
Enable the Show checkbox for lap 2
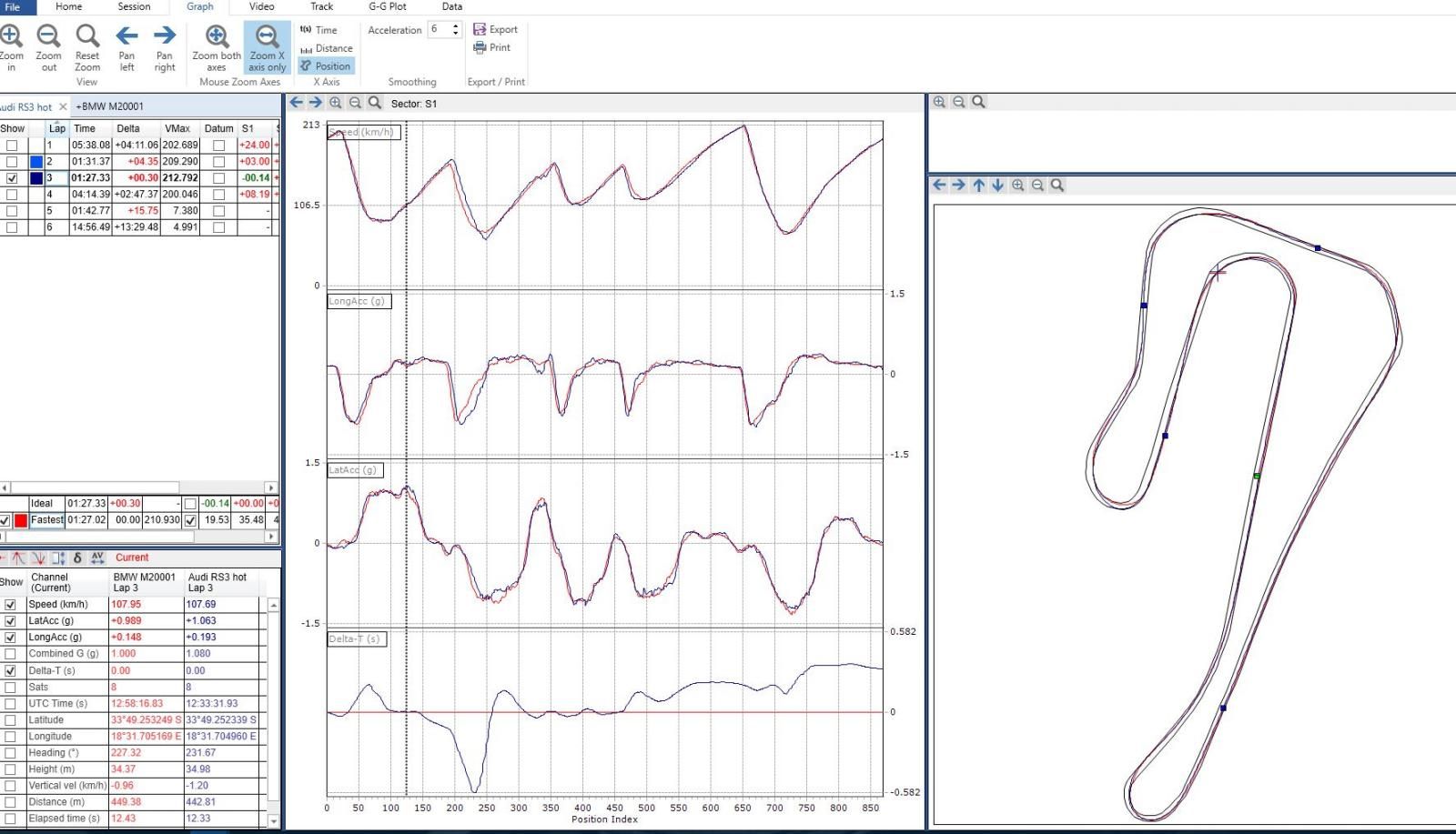point(12,162)
